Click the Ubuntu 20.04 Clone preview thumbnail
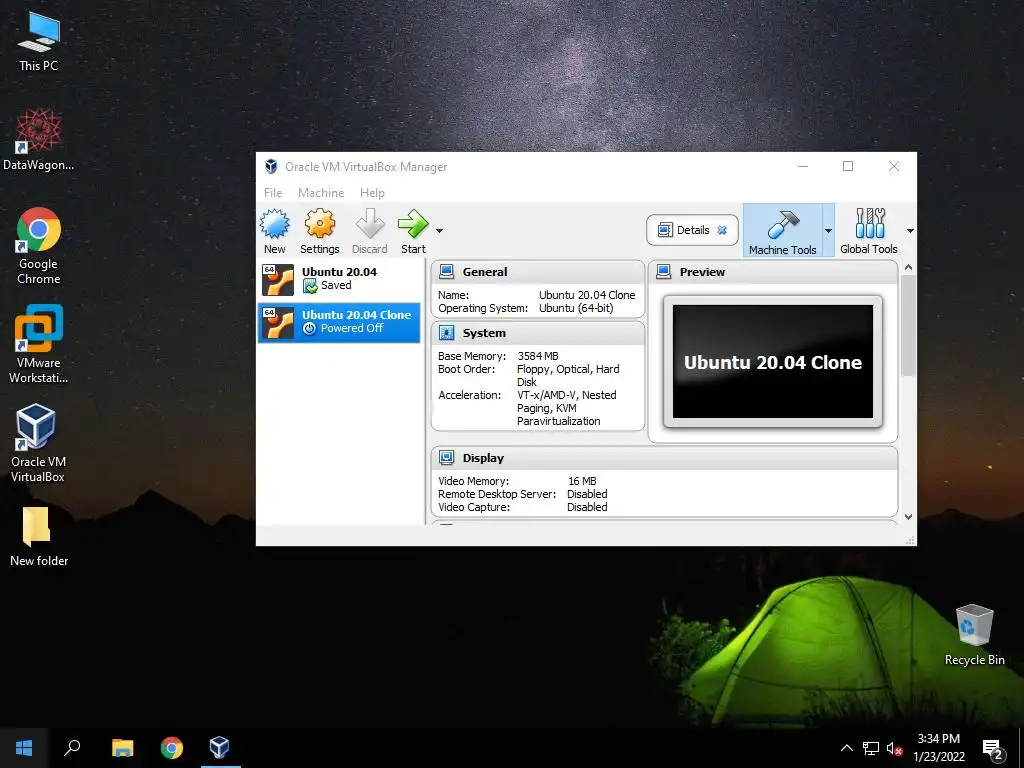 pyautogui.click(x=773, y=362)
